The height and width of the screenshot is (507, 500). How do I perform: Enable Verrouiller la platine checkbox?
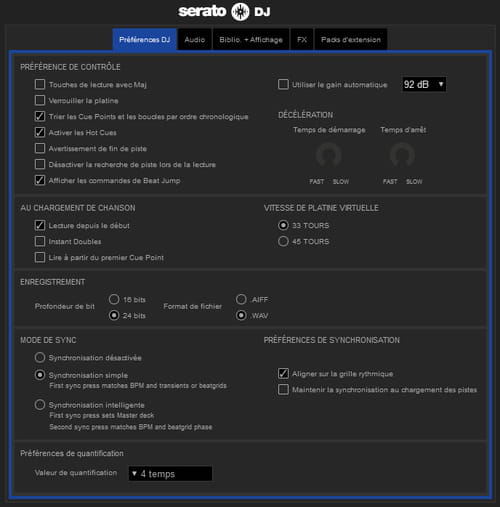40,100
